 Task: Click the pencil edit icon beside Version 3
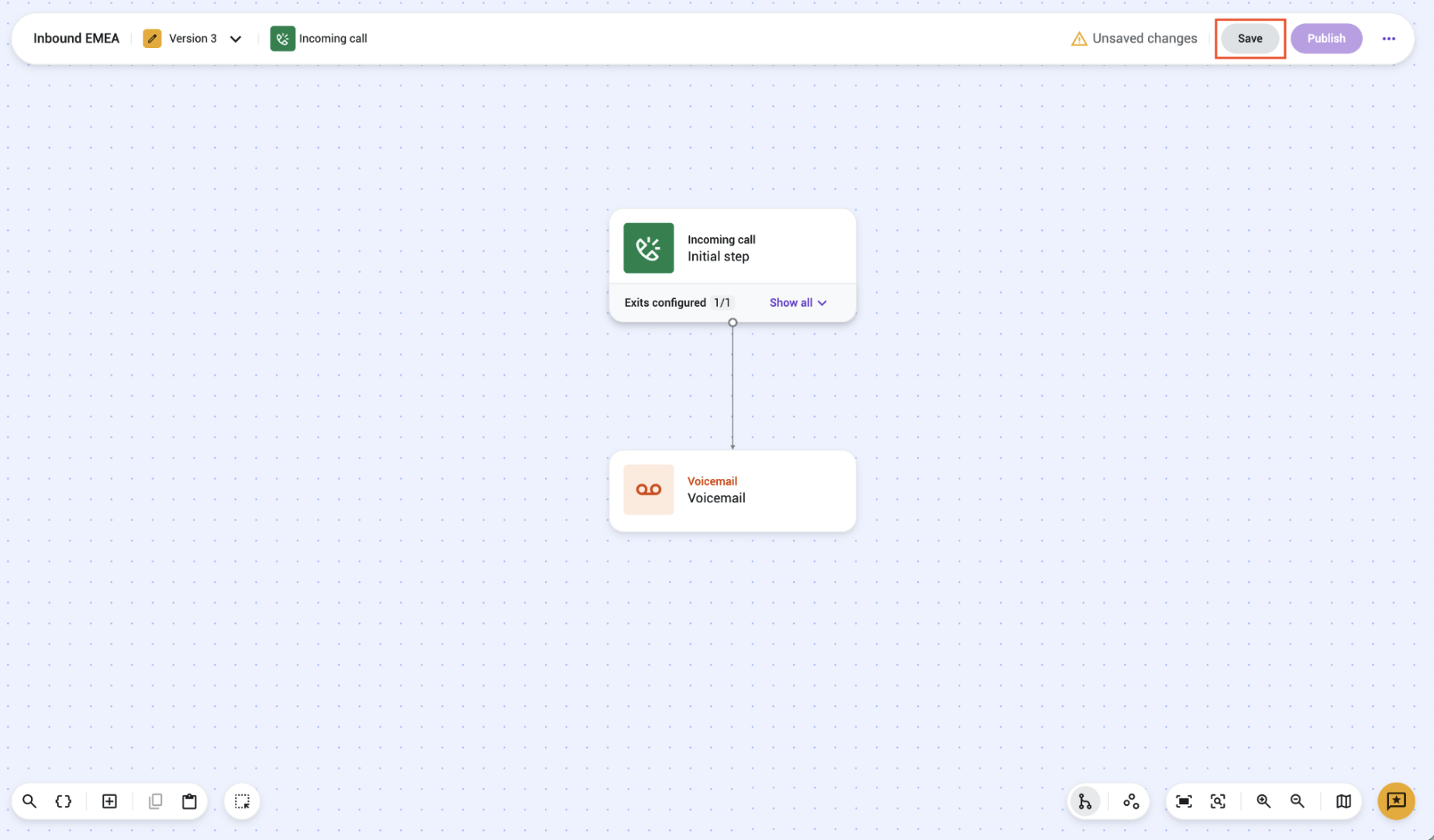[152, 38]
